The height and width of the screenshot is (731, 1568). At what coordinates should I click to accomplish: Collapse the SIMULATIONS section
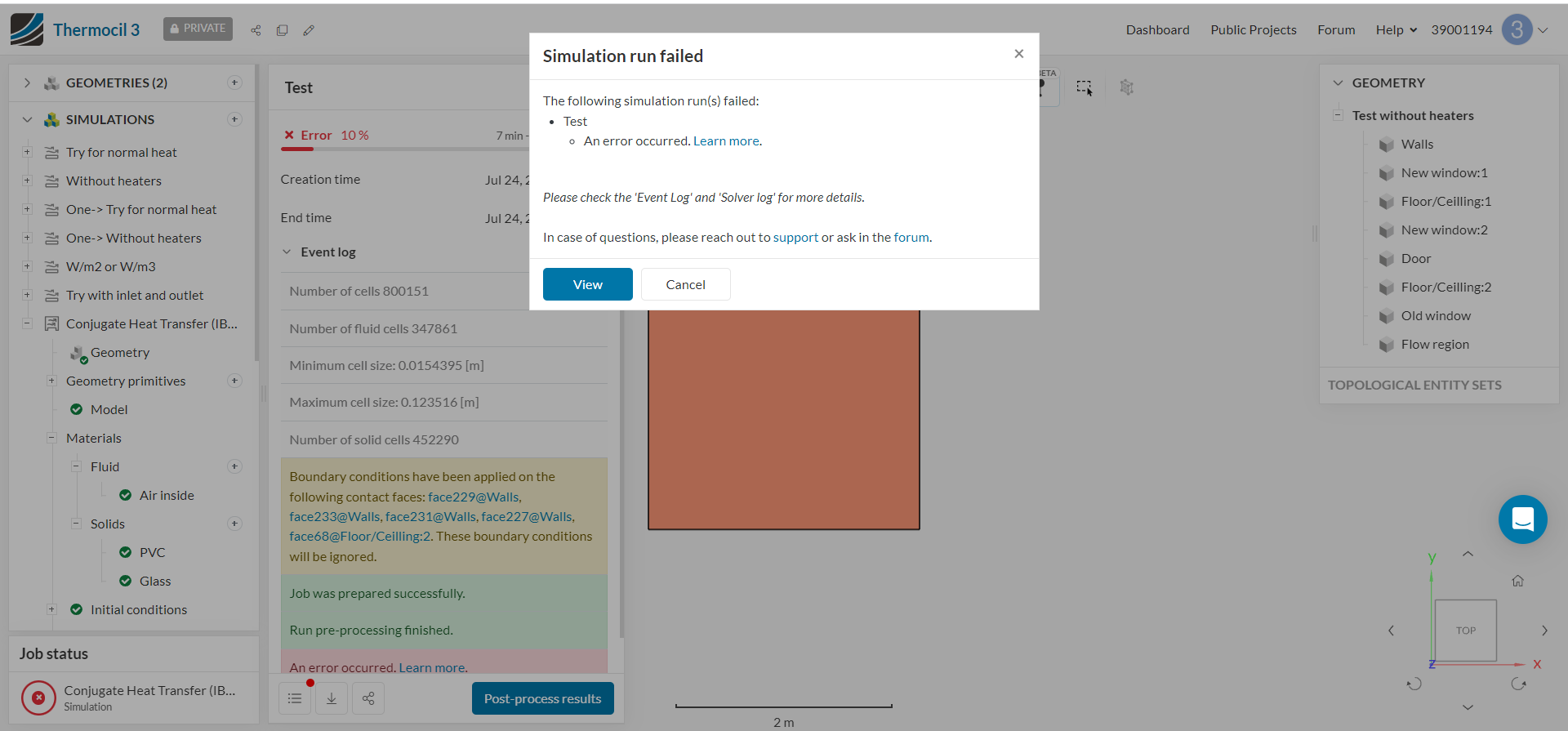[27, 119]
